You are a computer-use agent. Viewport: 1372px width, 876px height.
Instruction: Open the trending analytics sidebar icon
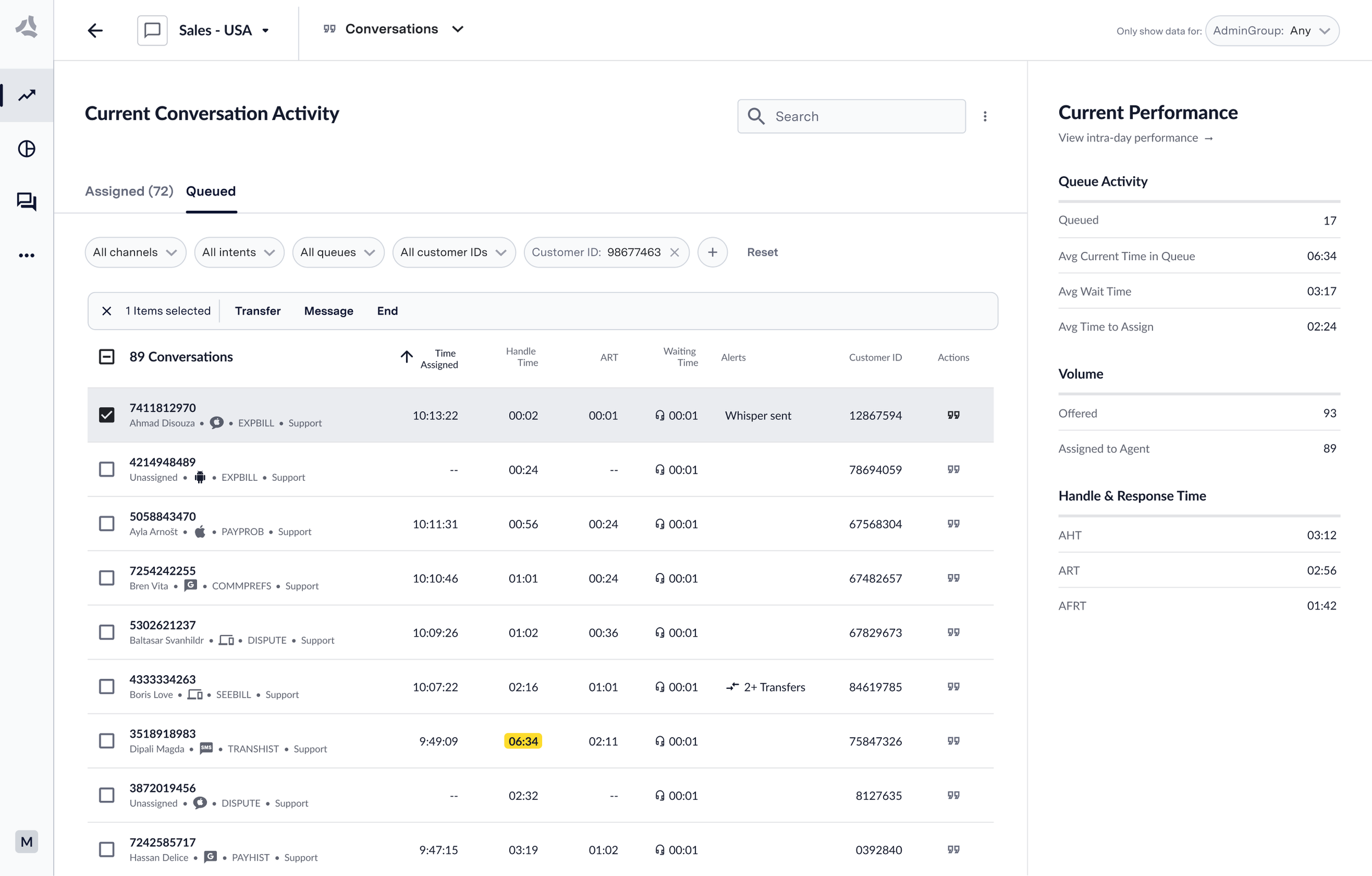[27, 95]
